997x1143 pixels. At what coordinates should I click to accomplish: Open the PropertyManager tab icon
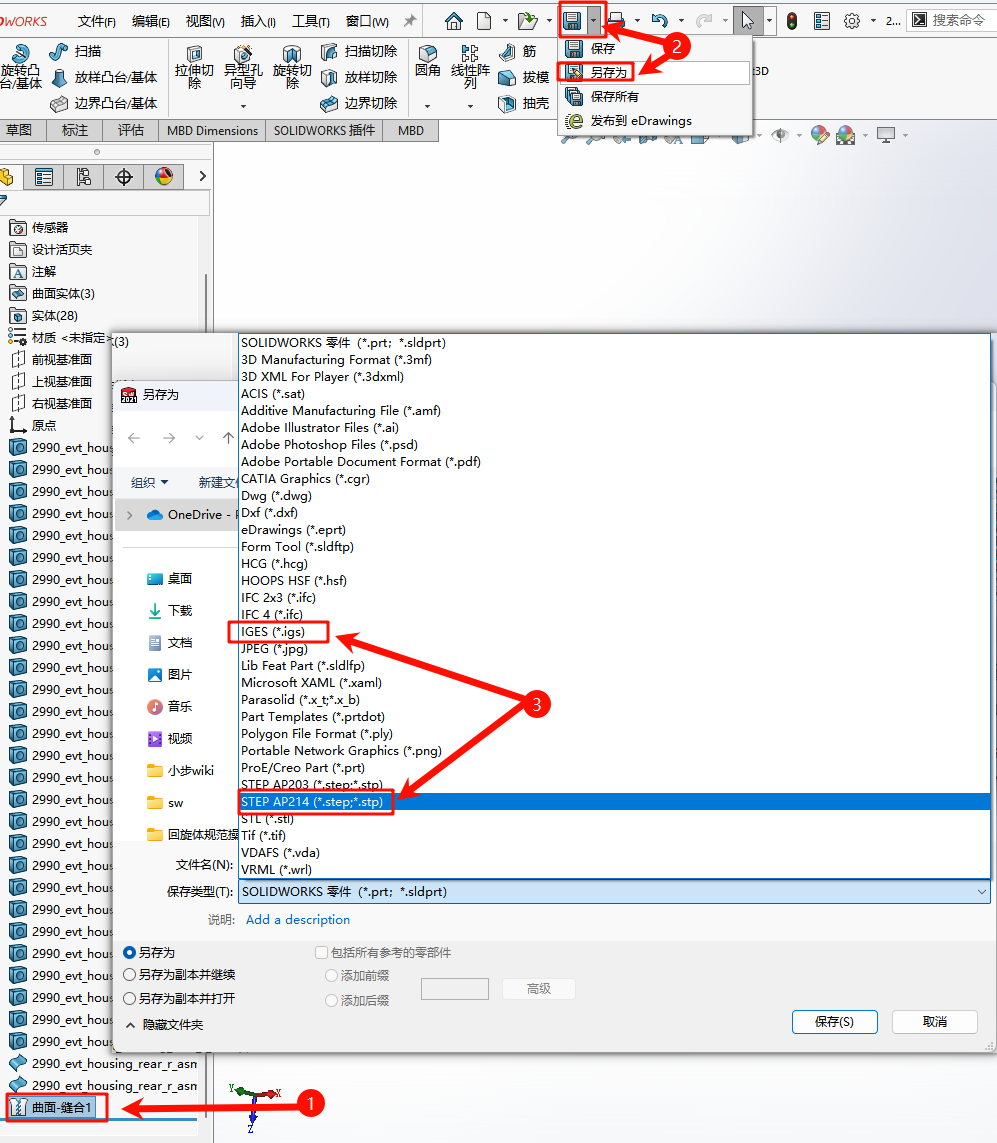pyautogui.click(x=44, y=176)
